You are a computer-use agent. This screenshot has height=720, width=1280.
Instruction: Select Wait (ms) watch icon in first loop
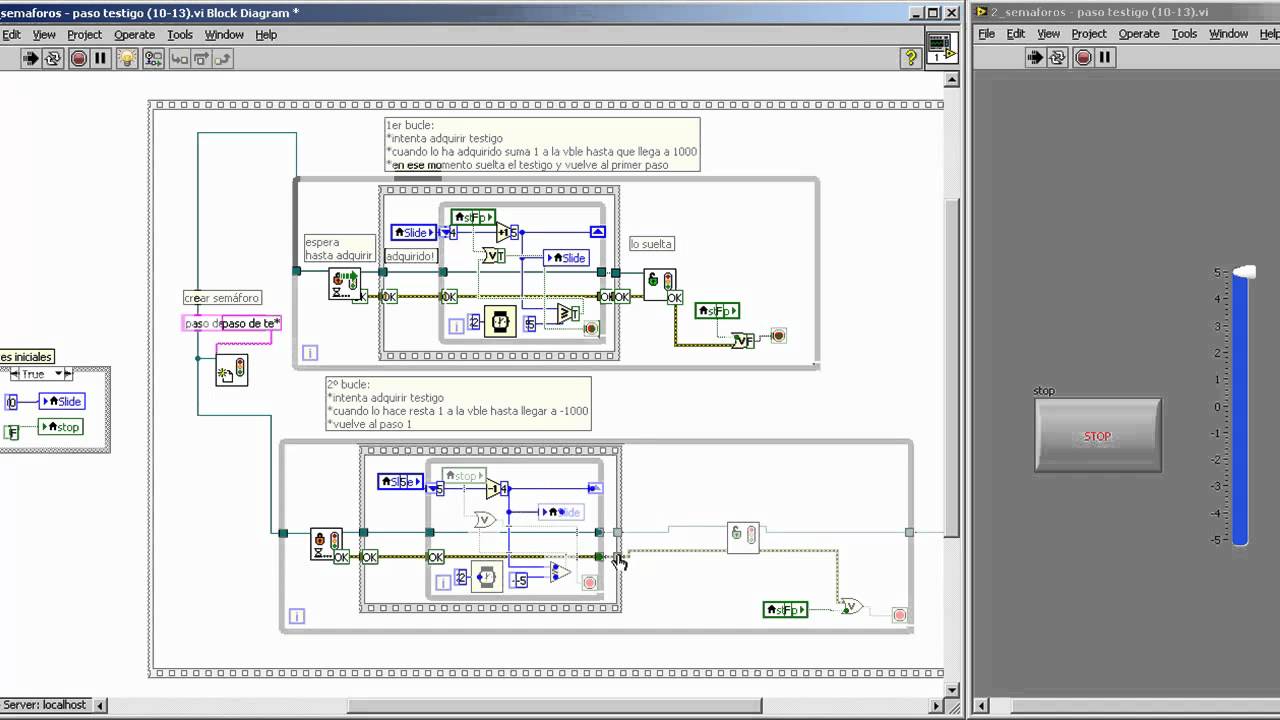[500, 322]
